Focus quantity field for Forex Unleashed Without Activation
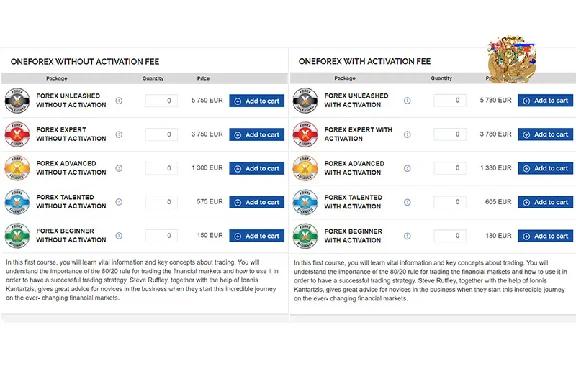This screenshot has width=576, height=368. (162, 101)
